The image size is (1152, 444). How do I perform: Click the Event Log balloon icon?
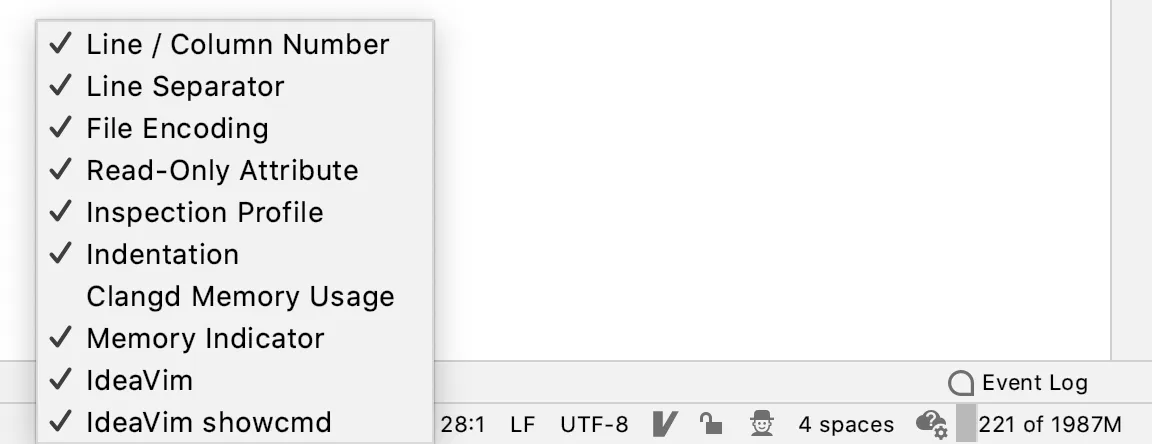[961, 383]
